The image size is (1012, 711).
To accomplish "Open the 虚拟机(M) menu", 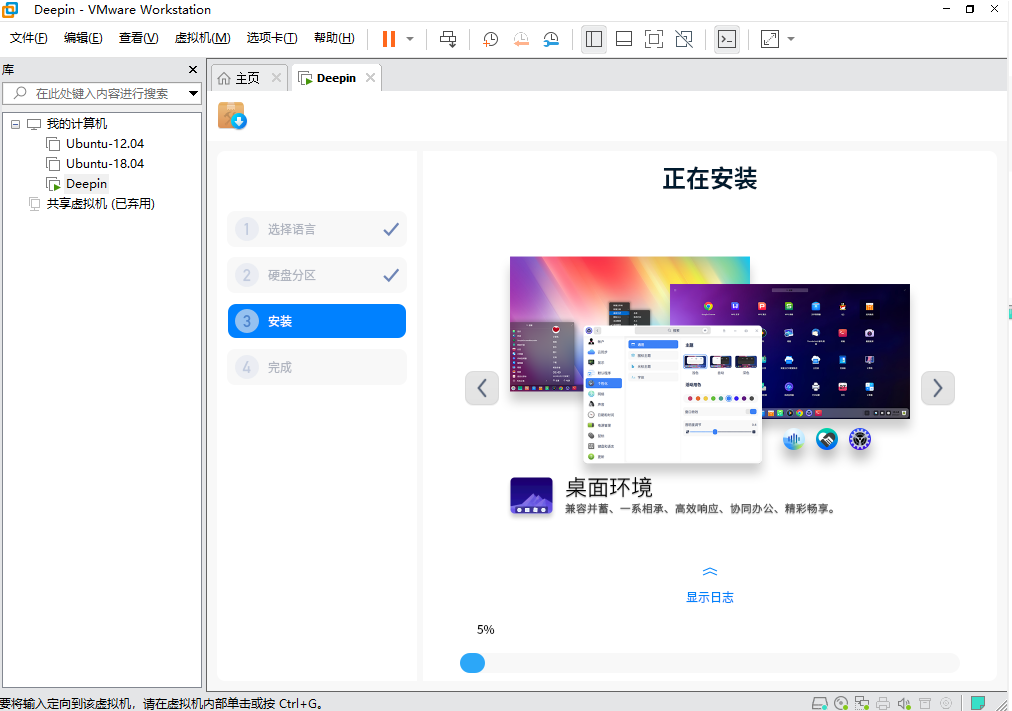I will (202, 38).
